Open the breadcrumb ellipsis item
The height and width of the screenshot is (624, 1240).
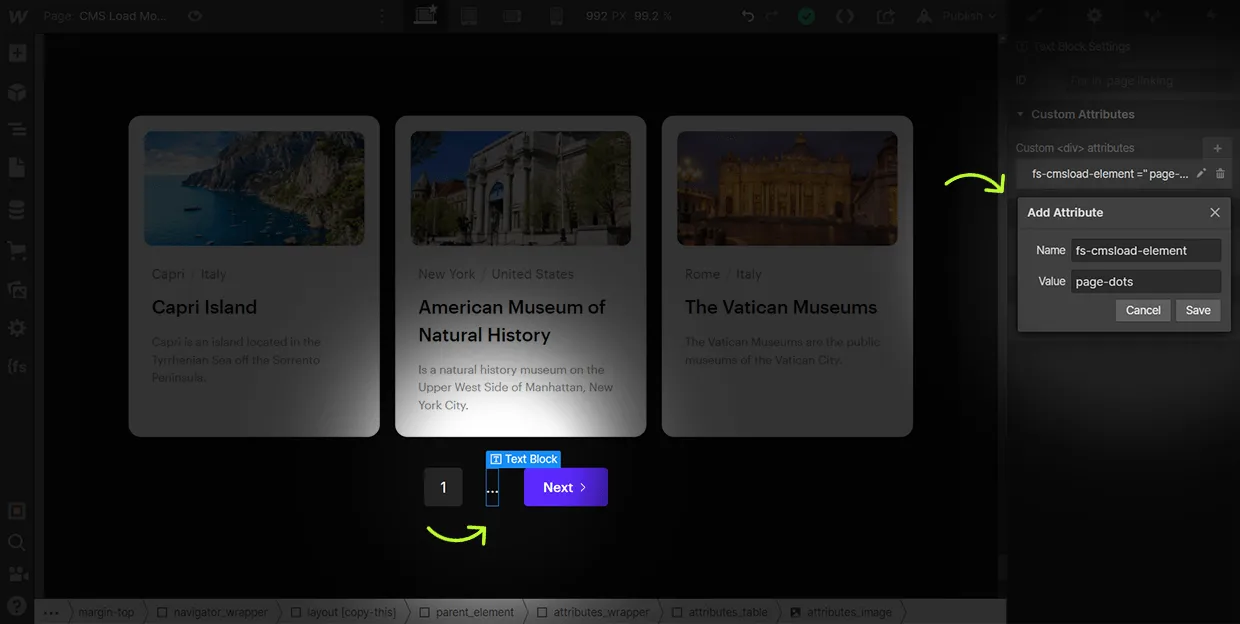click(51, 612)
